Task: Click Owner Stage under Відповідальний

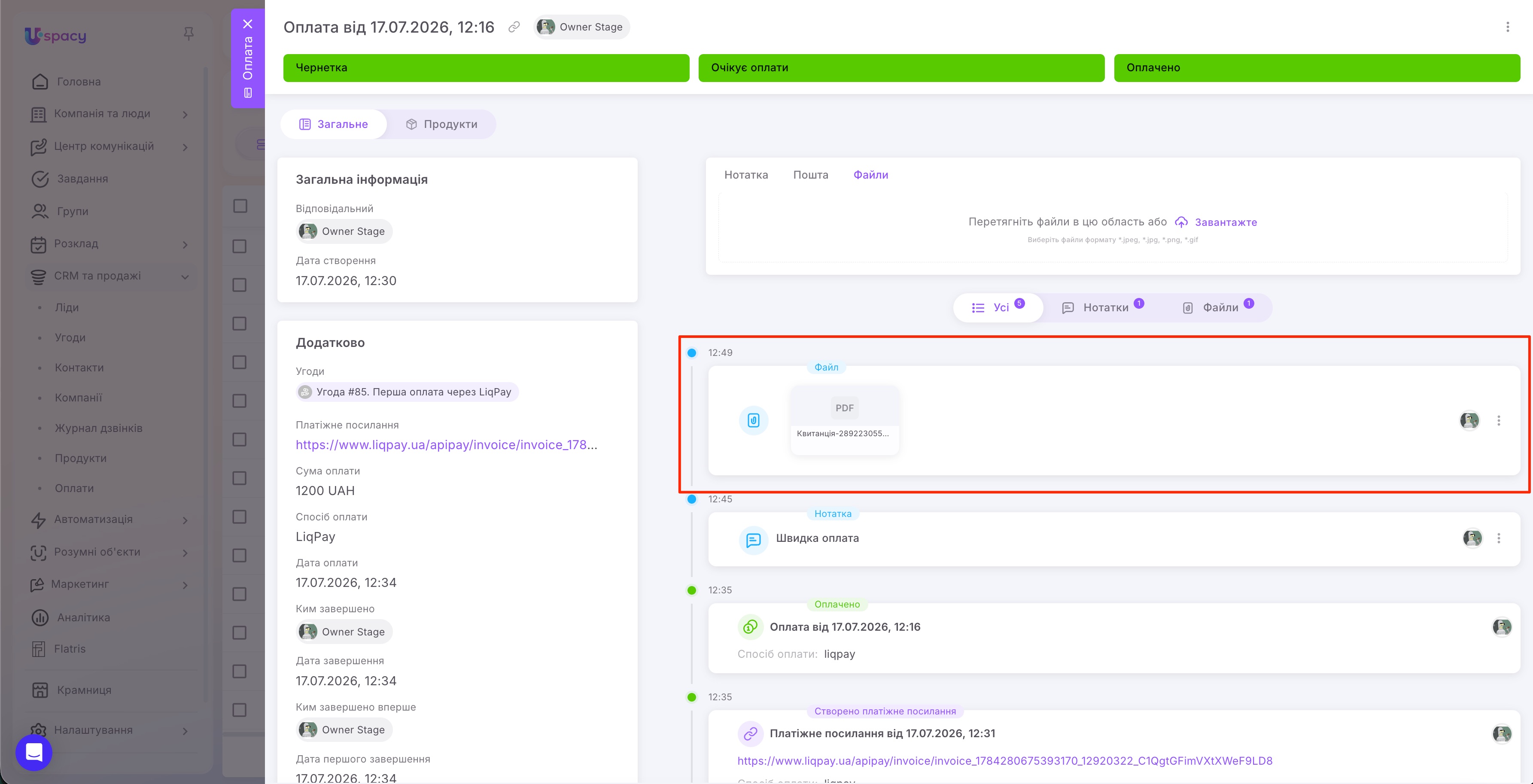Action: [x=344, y=231]
